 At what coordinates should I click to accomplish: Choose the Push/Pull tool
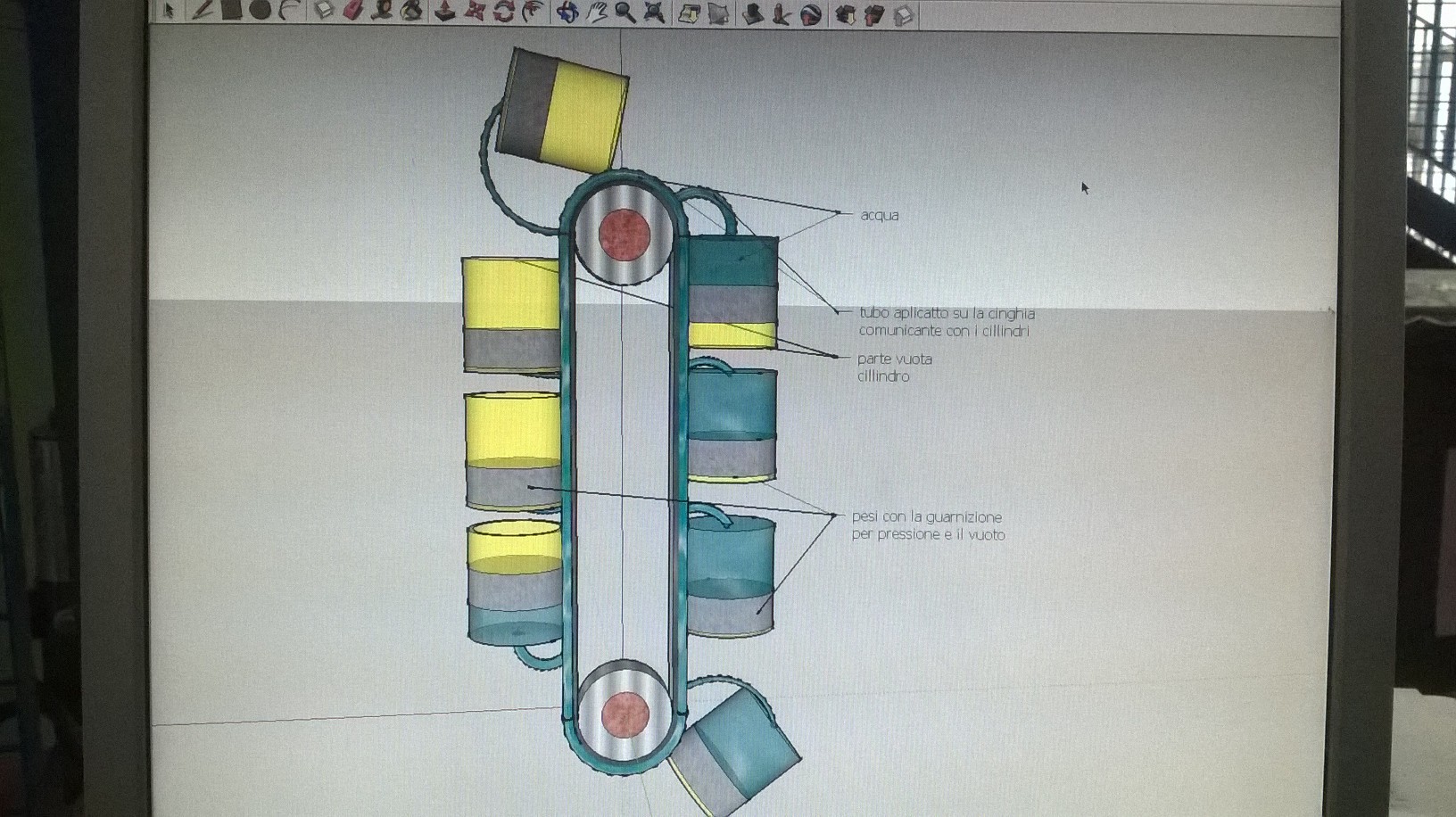click(x=445, y=12)
